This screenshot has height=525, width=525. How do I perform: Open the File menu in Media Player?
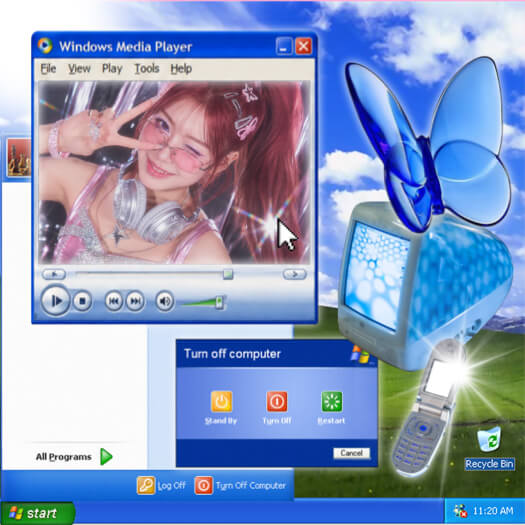click(x=48, y=69)
